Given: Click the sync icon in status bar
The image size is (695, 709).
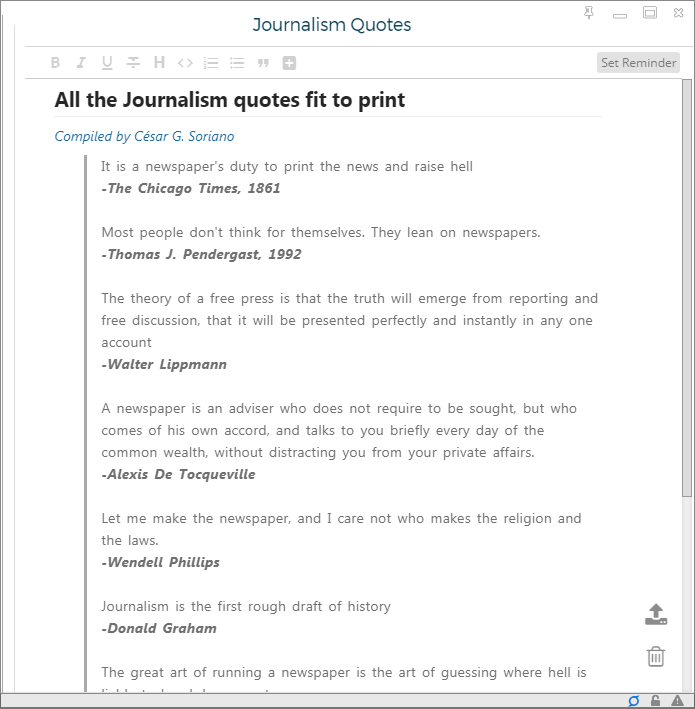Looking at the screenshot, I should click(634, 701).
